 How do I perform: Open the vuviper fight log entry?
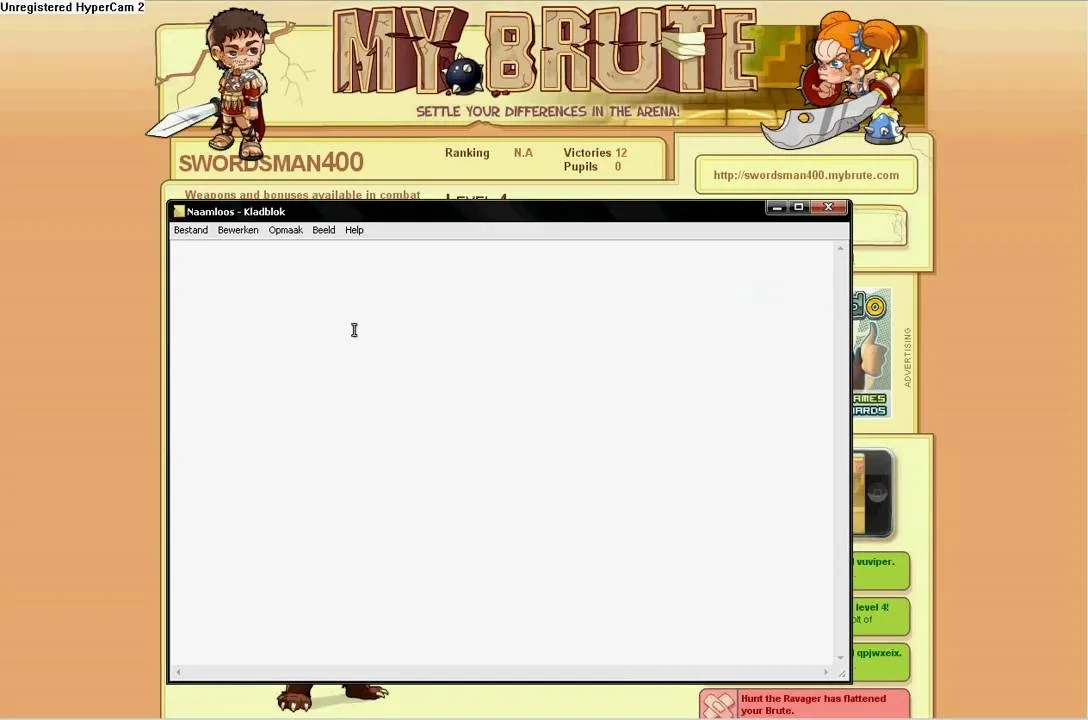click(881, 570)
